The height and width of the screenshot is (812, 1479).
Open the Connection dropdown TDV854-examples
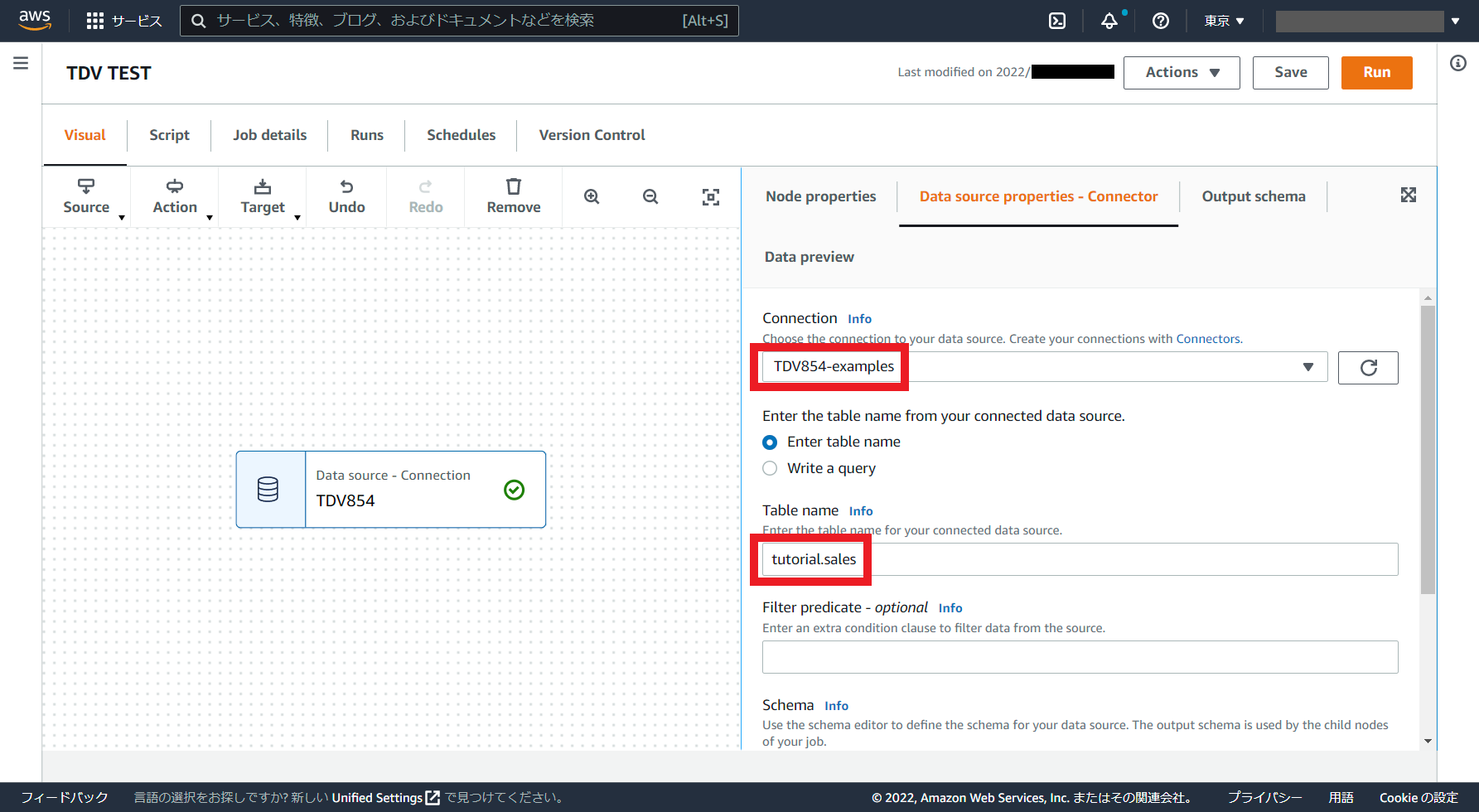[x=1045, y=367]
